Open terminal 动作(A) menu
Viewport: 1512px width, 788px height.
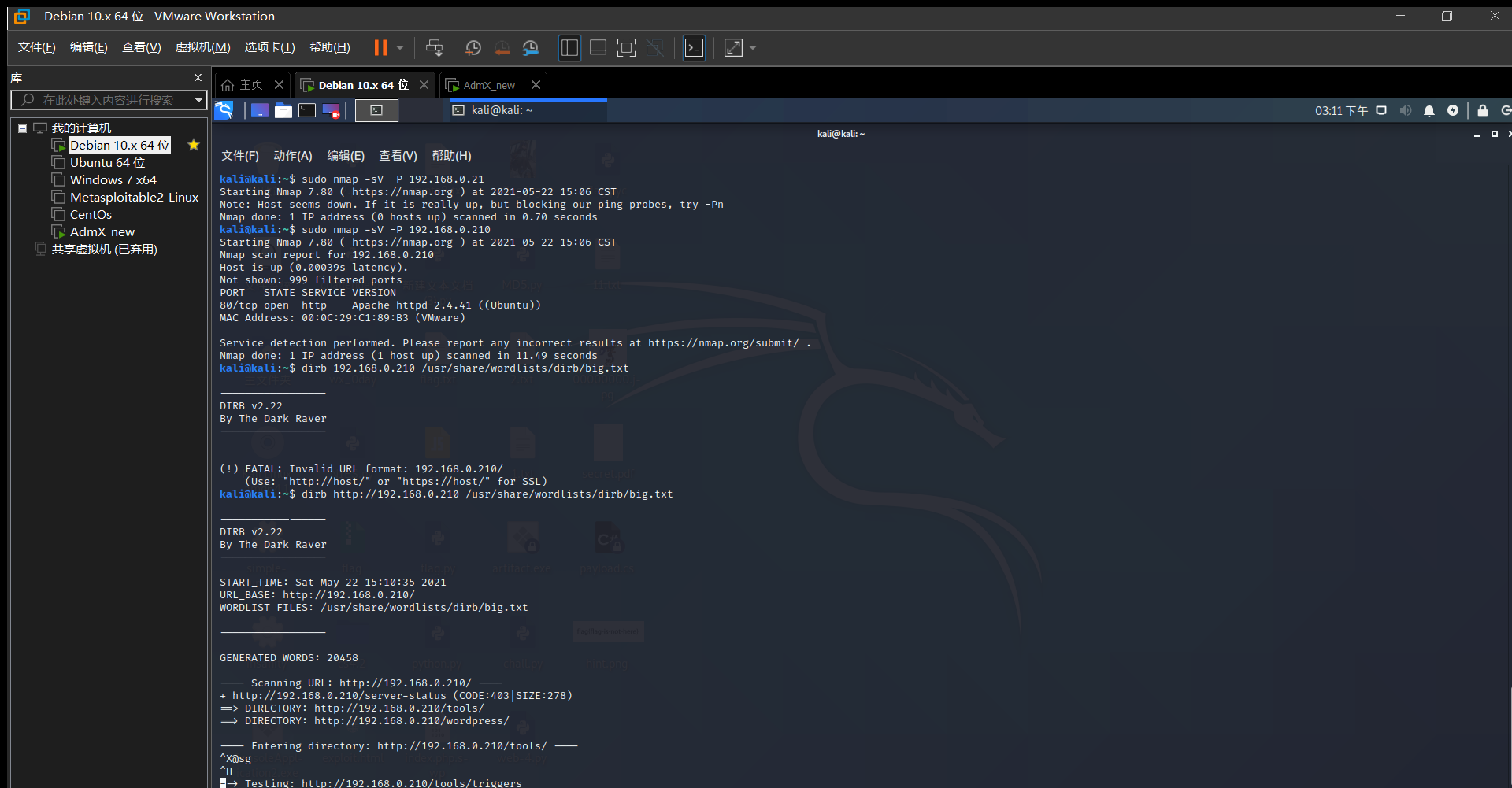click(293, 156)
